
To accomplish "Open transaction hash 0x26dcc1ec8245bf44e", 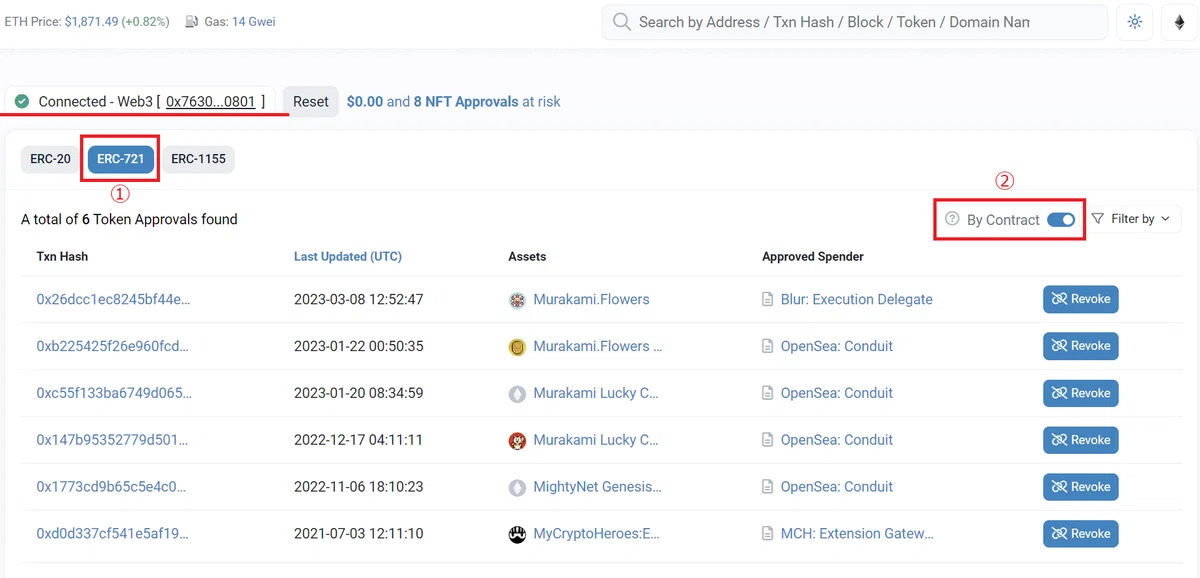I will point(113,299).
